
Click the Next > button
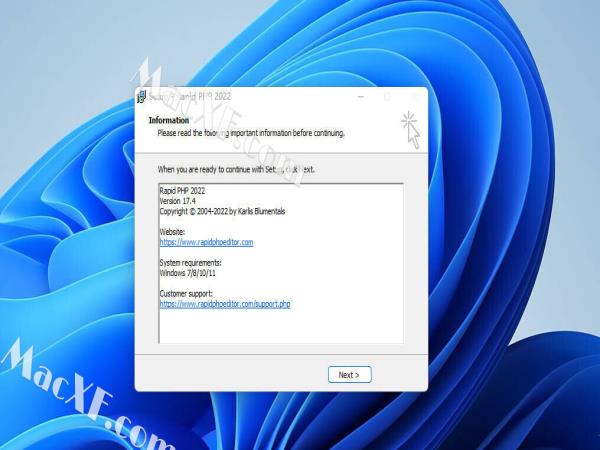tap(349, 375)
